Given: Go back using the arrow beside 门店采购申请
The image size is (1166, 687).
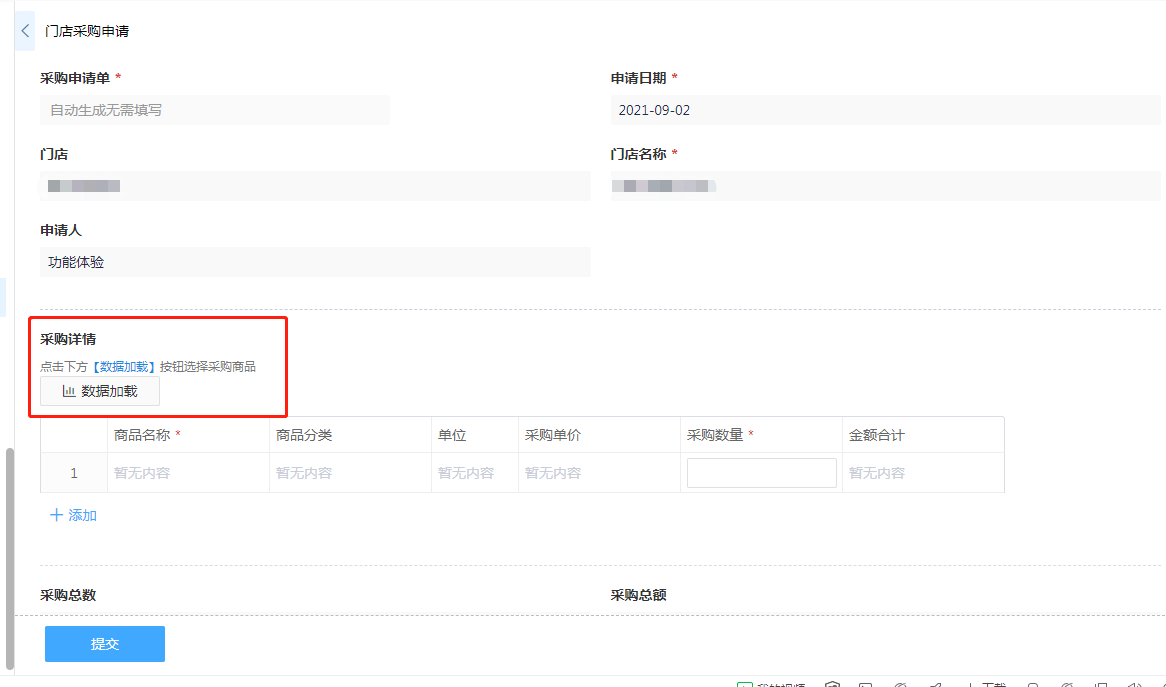Looking at the screenshot, I should [25, 31].
